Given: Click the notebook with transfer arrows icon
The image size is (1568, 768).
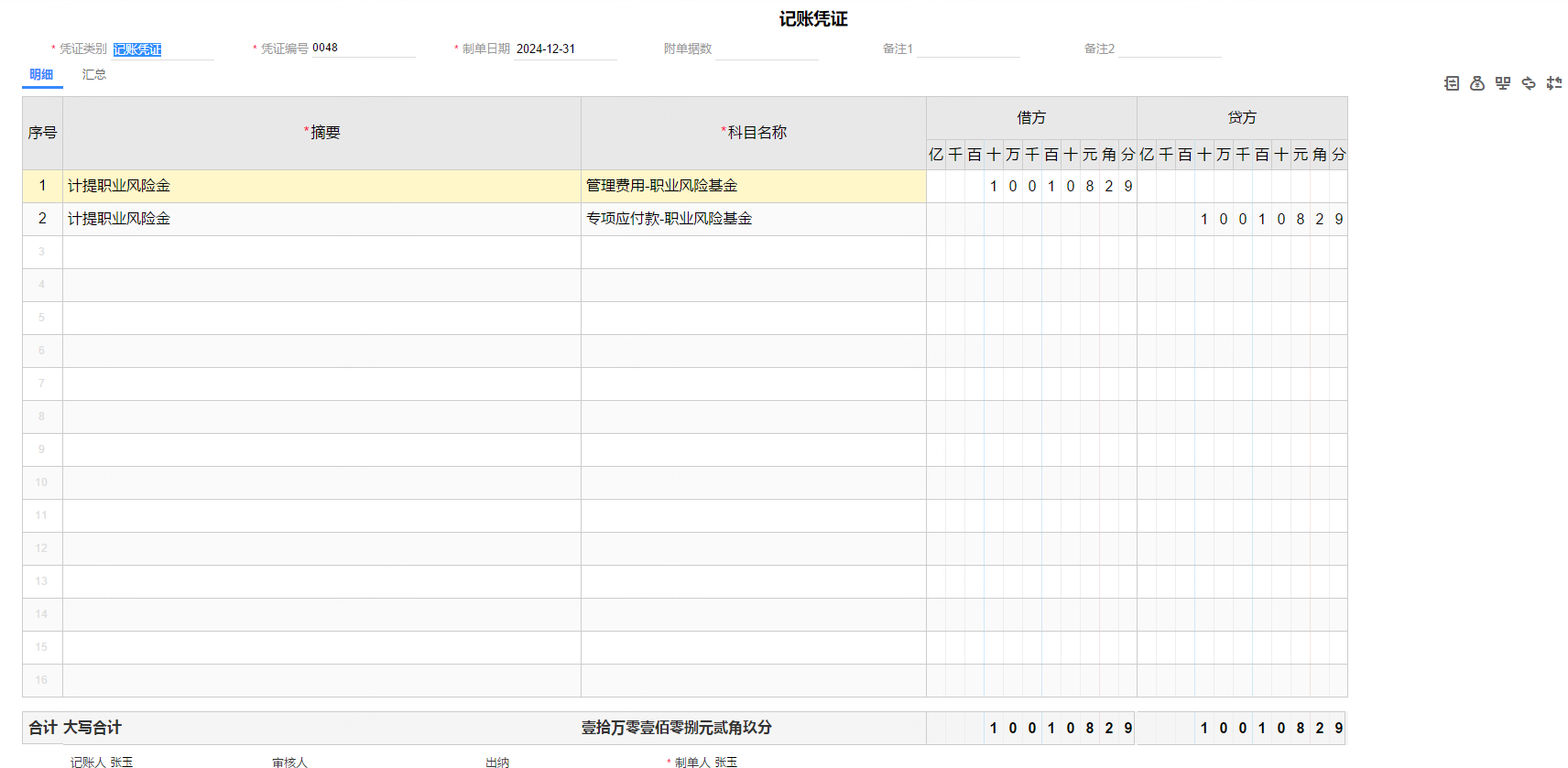Looking at the screenshot, I should point(1452,83).
